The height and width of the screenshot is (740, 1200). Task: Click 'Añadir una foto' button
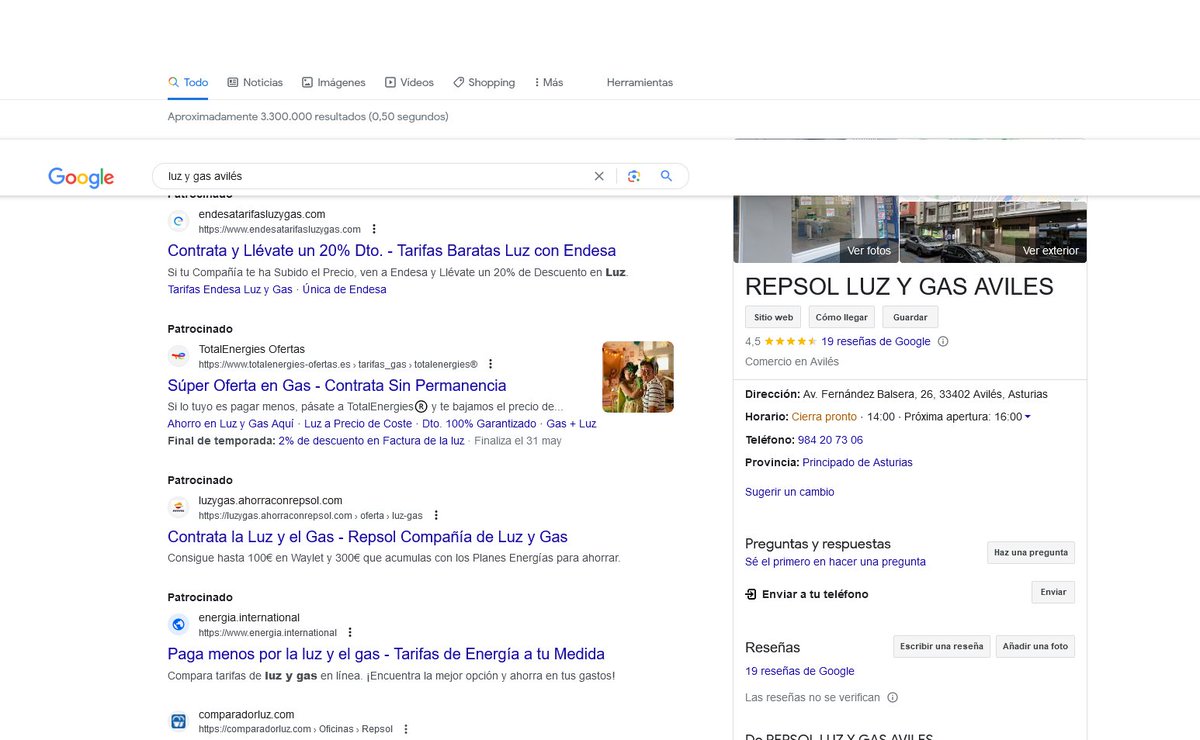pos(1035,646)
